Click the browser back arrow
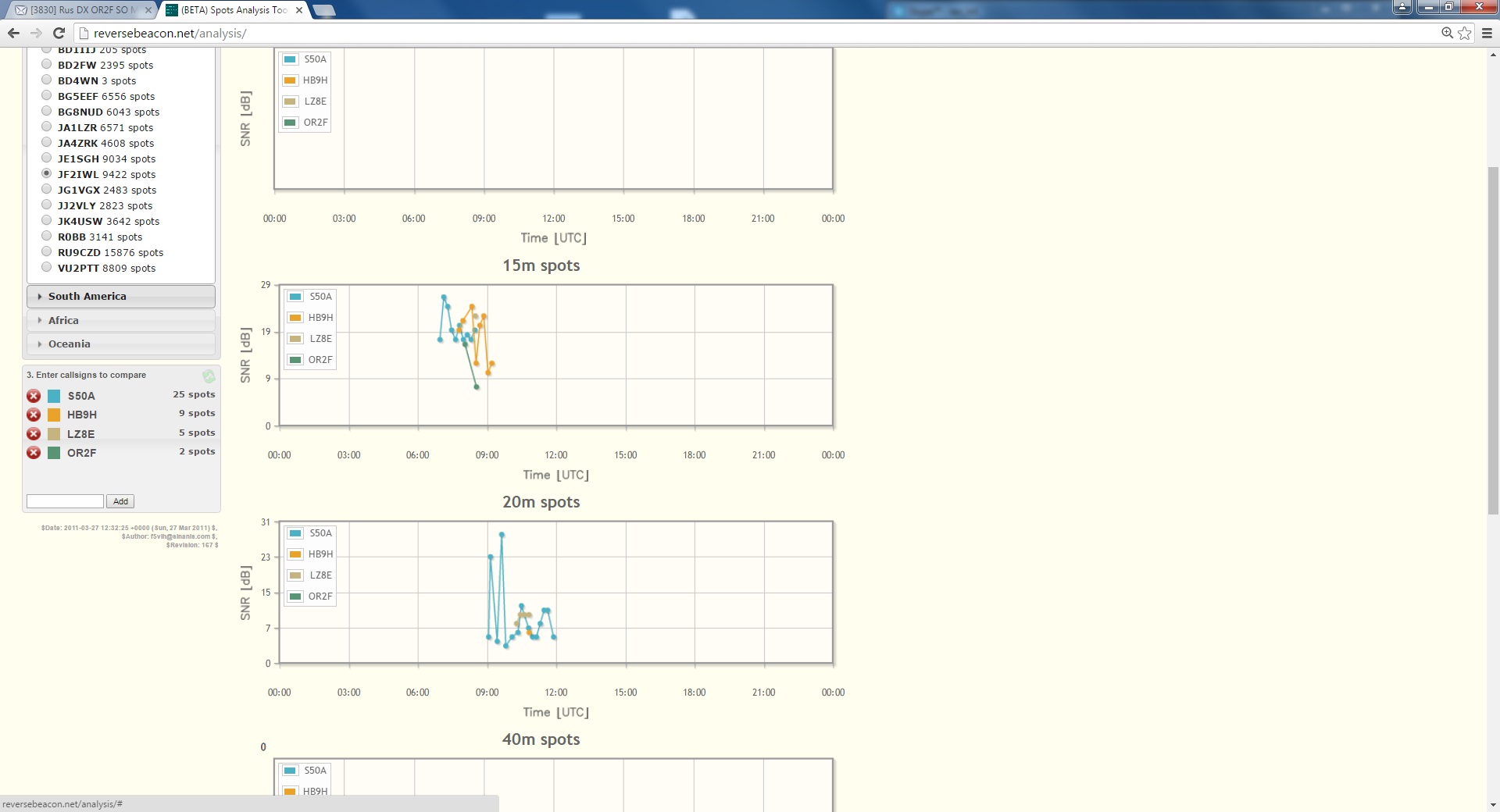The height and width of the screenshot is (812, 1500). click(x=13, y=33)
